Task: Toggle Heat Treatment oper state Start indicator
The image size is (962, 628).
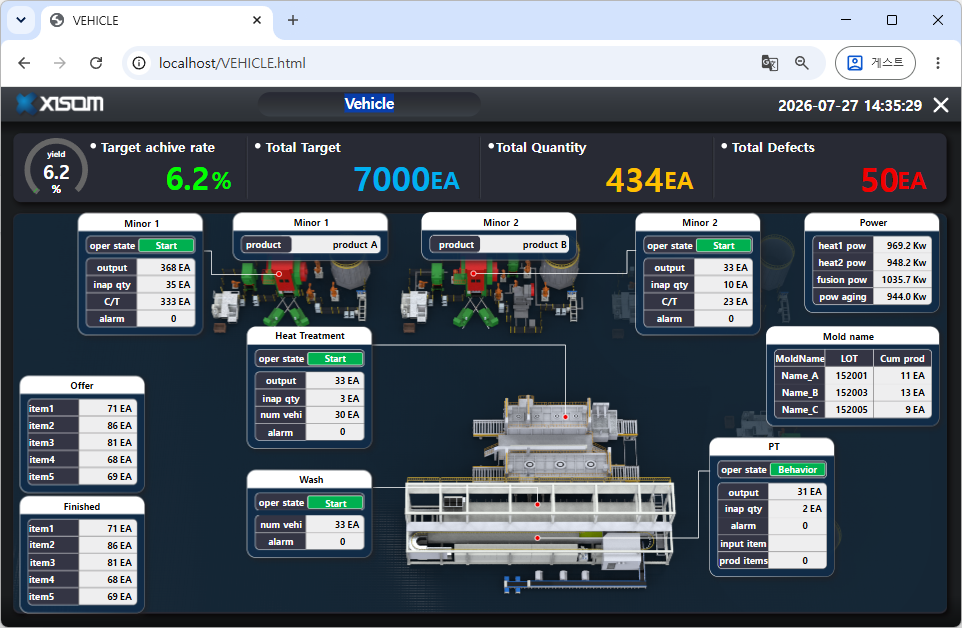Action: coord(335,359)
